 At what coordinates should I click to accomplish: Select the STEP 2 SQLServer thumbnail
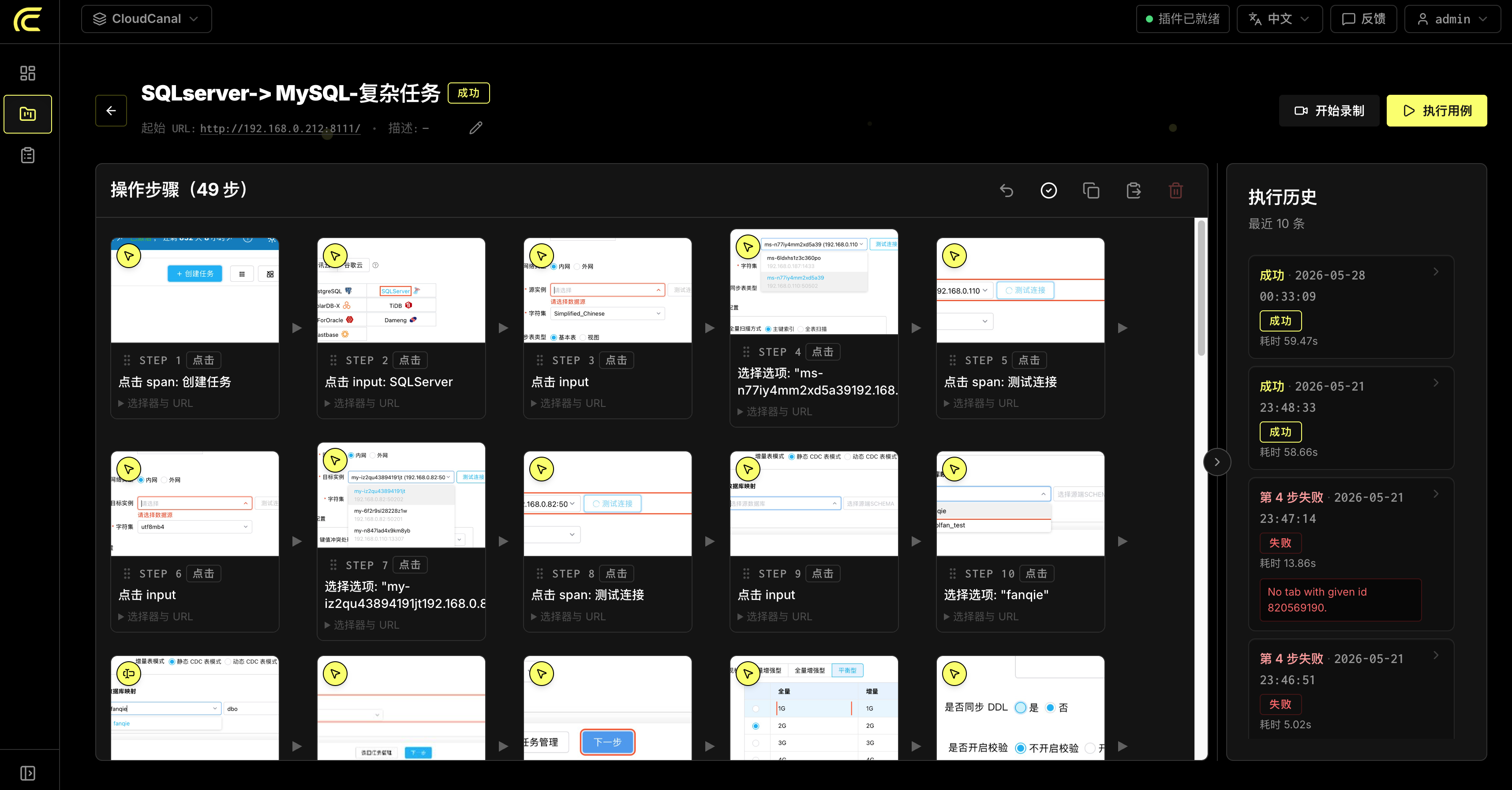point(401,290)
